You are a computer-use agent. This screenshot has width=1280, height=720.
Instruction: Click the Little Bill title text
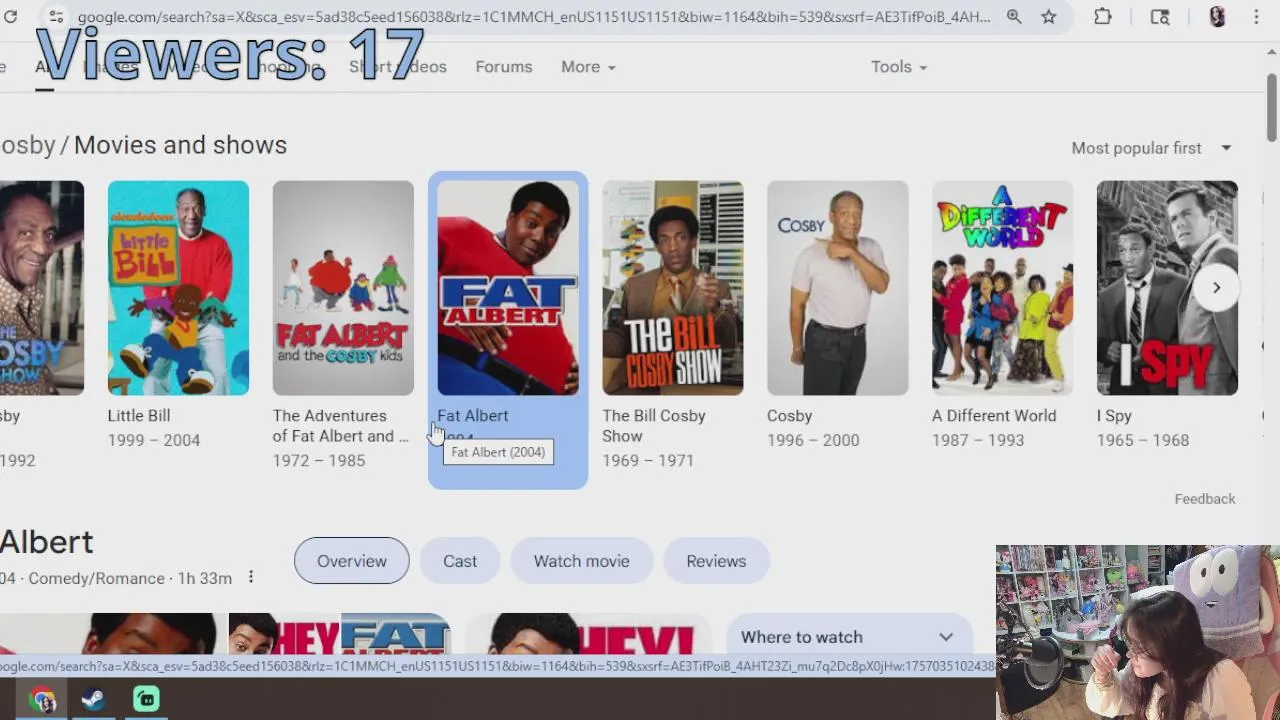[x=139, y=416]
